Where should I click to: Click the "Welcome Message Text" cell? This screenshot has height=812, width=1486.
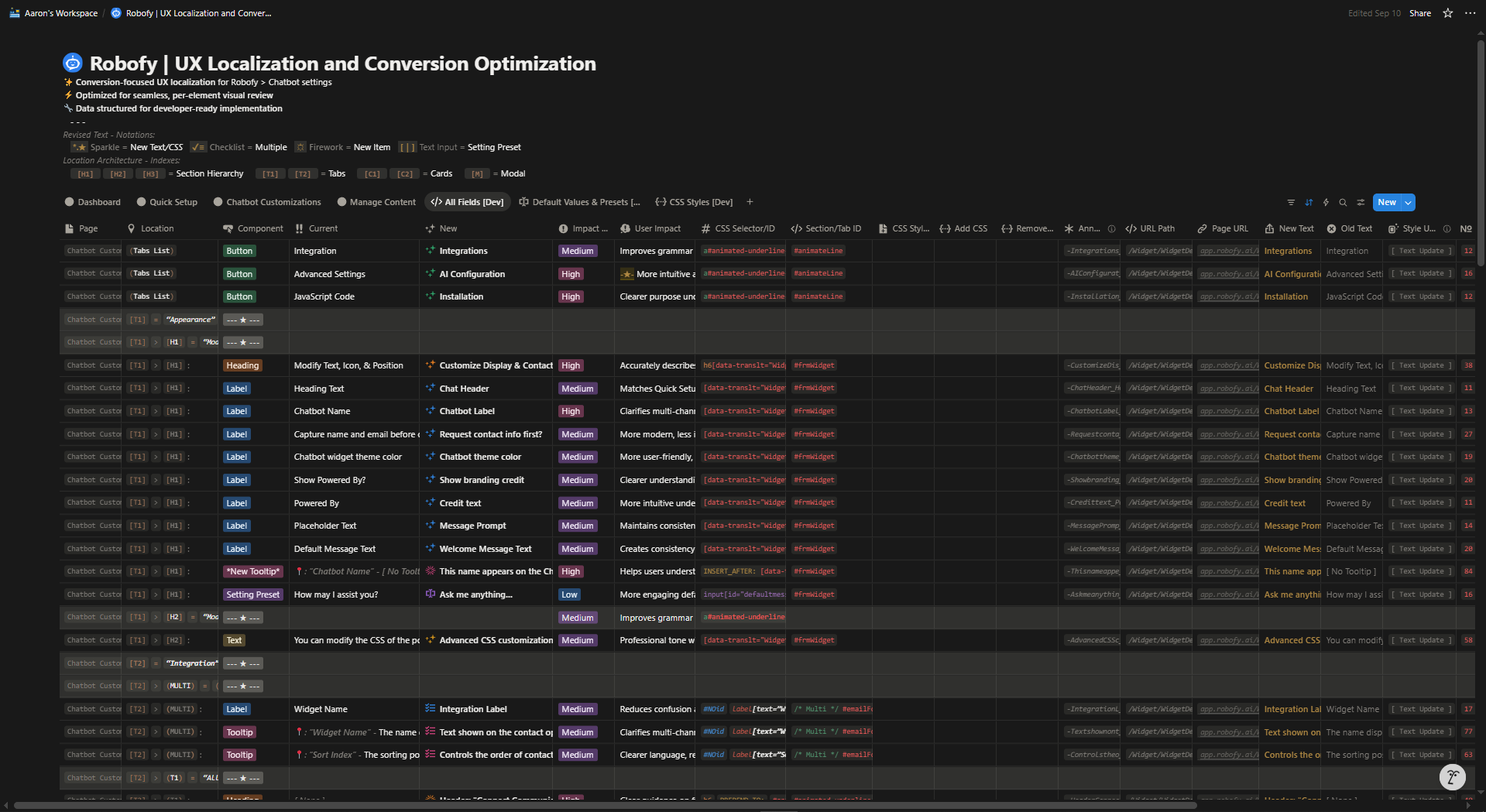486,550
